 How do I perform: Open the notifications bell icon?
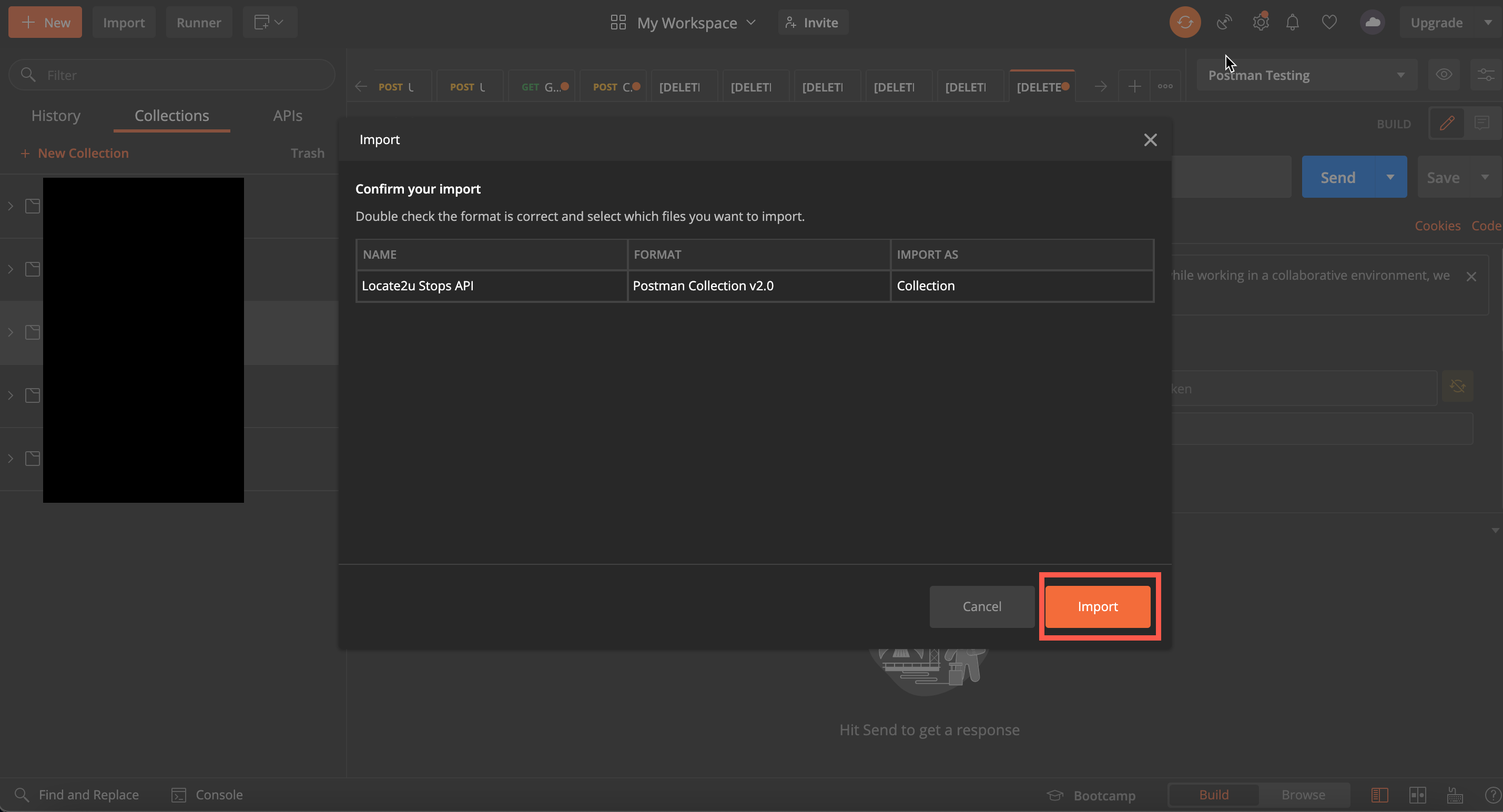(x=1292, y=22)
